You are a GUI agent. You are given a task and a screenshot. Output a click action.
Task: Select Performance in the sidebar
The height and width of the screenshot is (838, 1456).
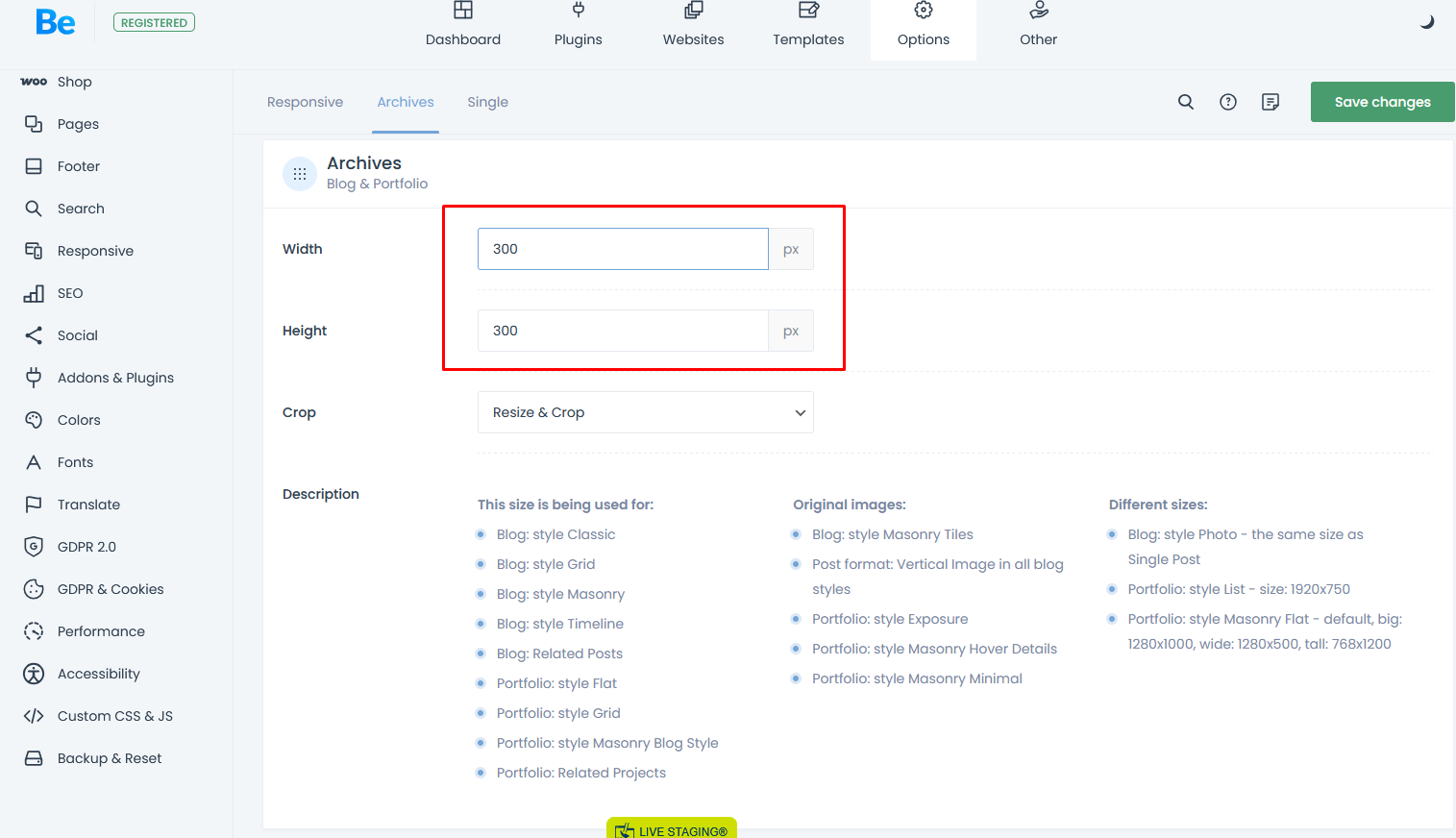(101, 631)
